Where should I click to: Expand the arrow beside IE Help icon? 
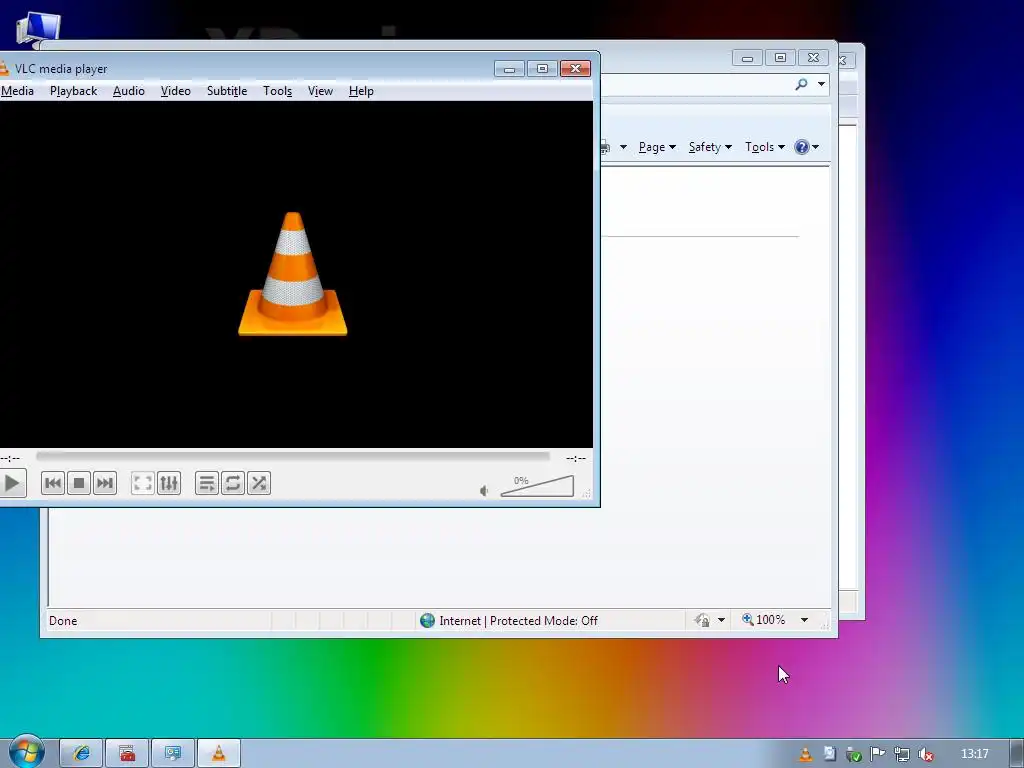coord(815,147)
